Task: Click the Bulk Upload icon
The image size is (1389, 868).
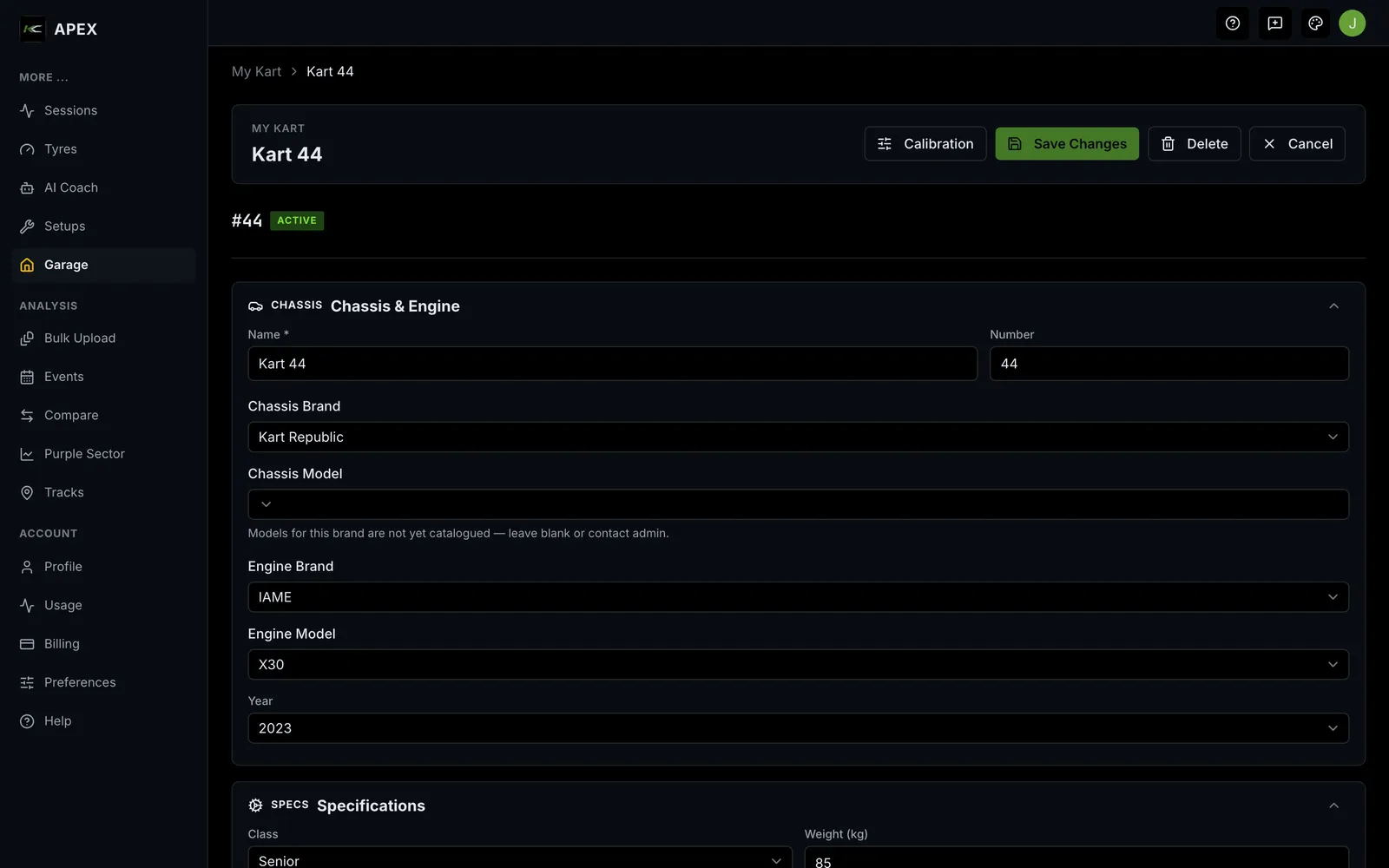Action: click(x=27, y=339)
